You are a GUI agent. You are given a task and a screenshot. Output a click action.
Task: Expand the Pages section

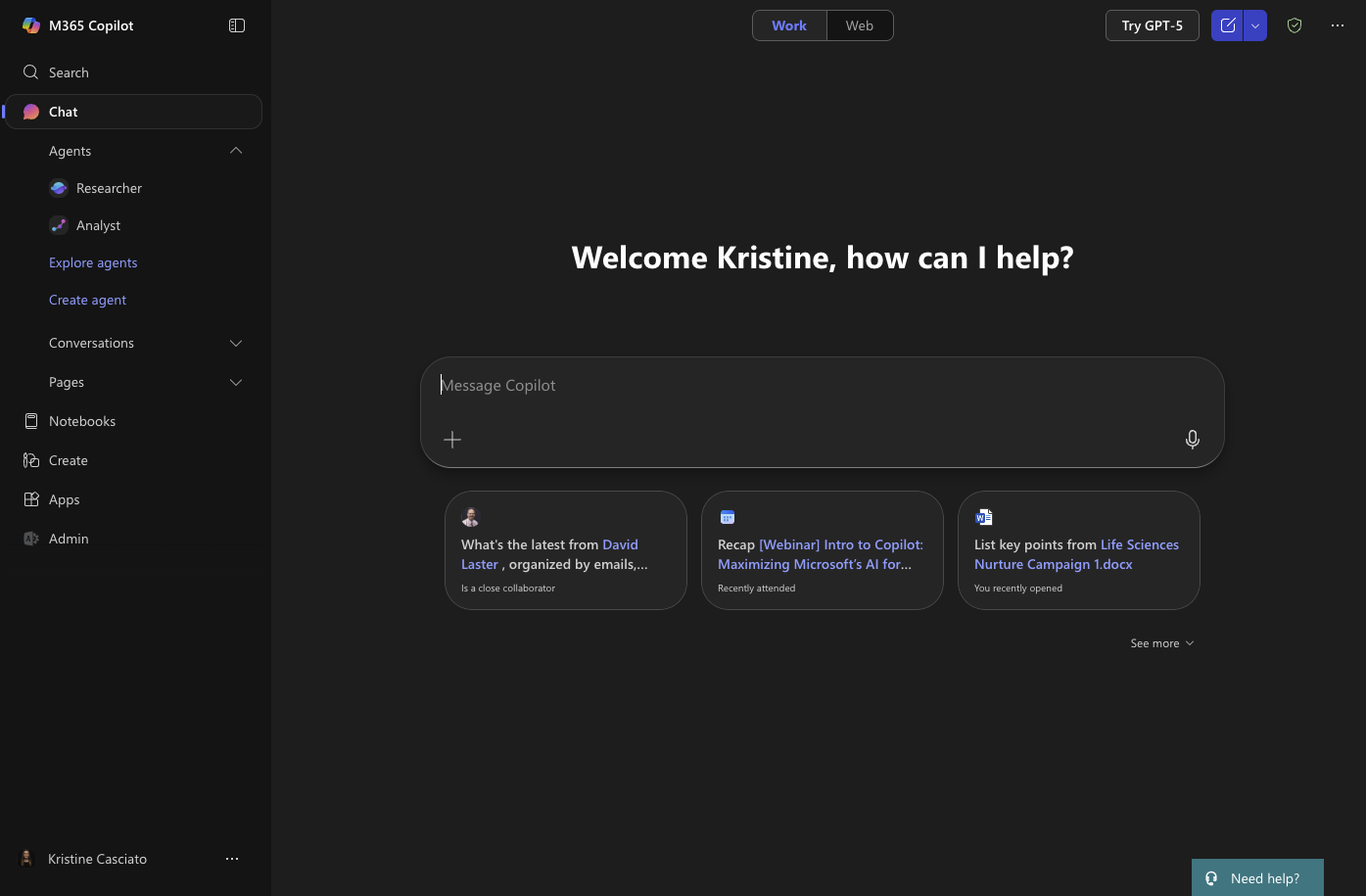236,382
